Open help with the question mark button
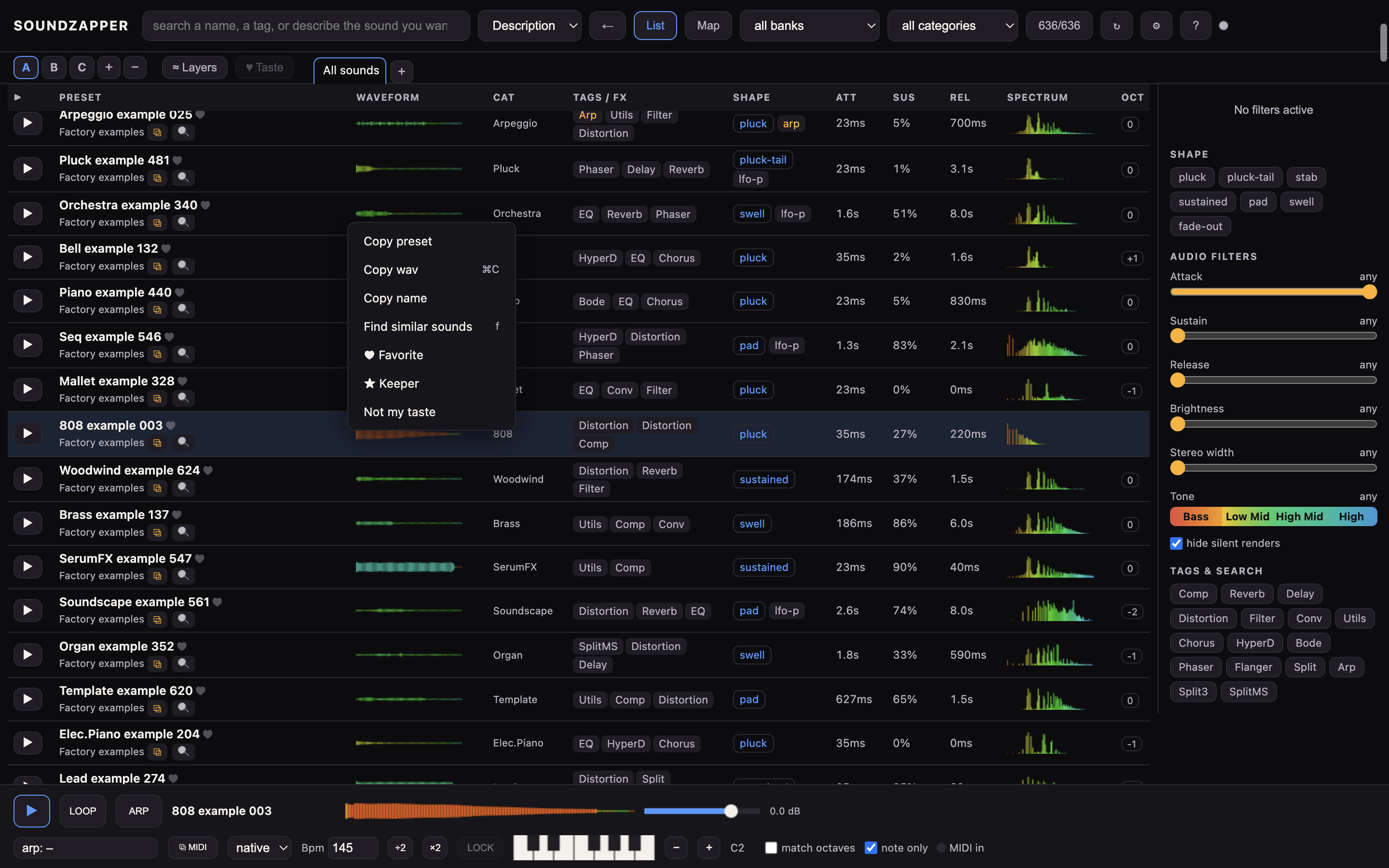The width and height of the screenshot is (1389, 868). pyautogui.click(x=1196, y=26)
